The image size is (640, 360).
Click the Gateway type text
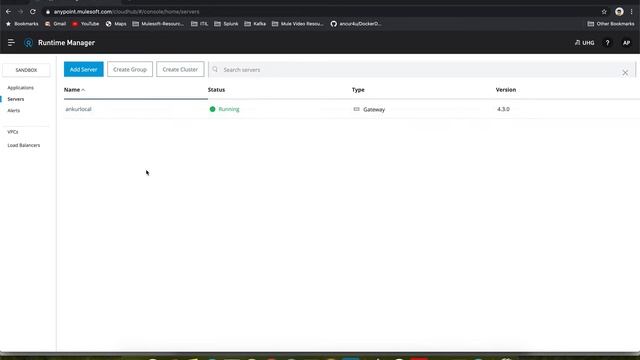(x=374, y=109)
